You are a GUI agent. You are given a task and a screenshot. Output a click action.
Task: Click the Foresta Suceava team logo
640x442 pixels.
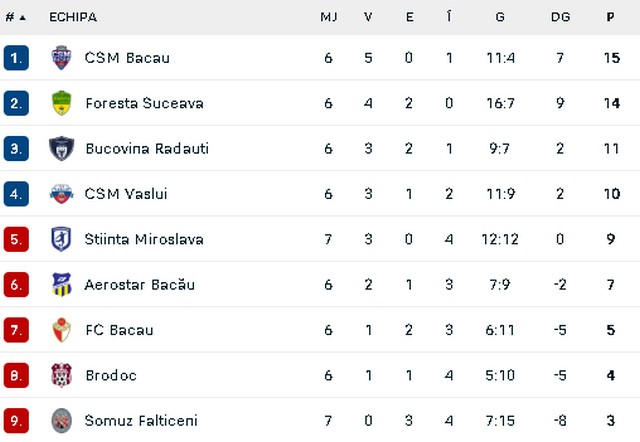[x=61, y=103]
